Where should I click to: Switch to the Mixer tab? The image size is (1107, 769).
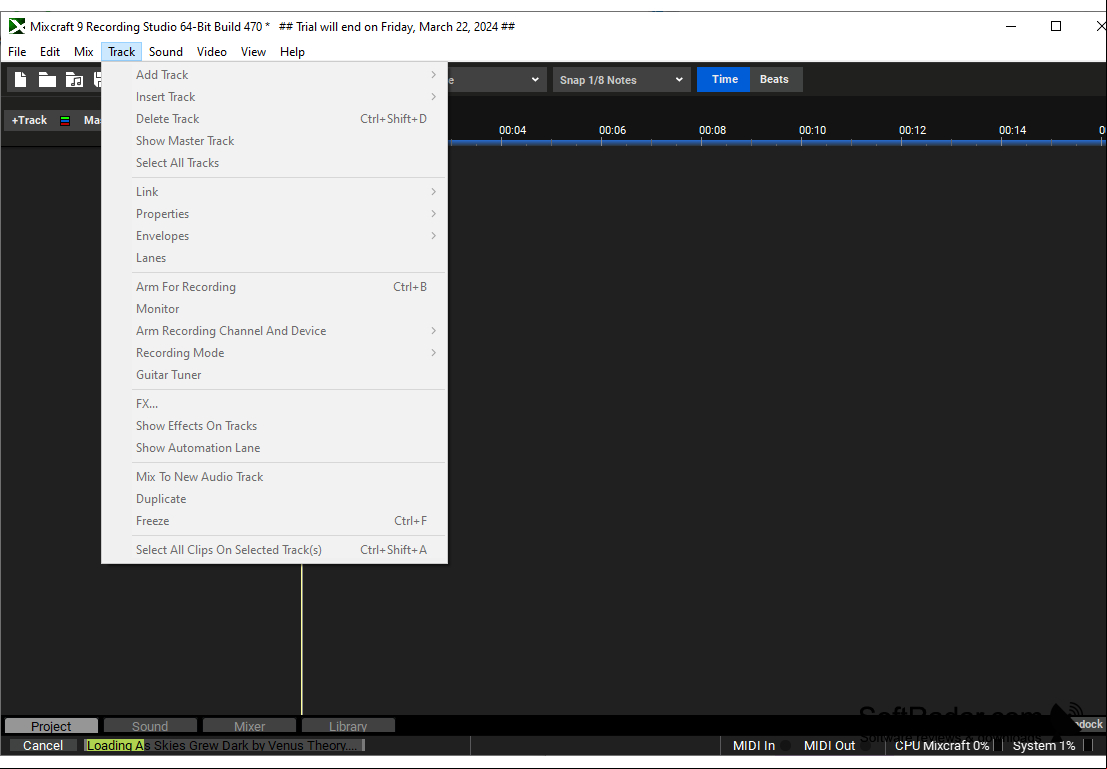[249, 726]
